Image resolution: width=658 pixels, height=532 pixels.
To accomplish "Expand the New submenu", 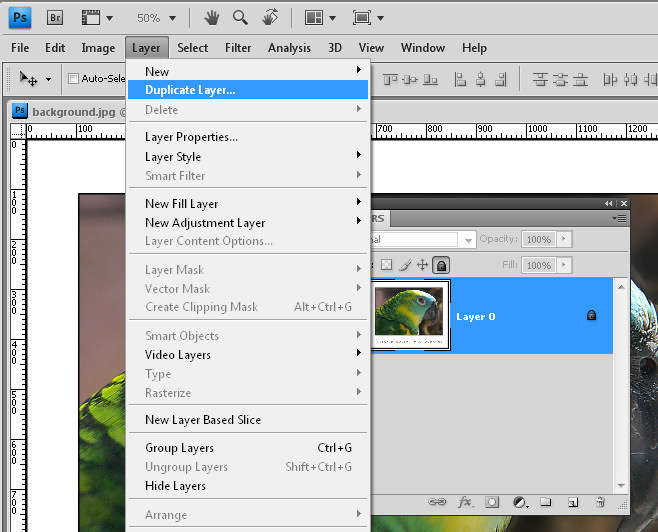I will tap(248, 71).
